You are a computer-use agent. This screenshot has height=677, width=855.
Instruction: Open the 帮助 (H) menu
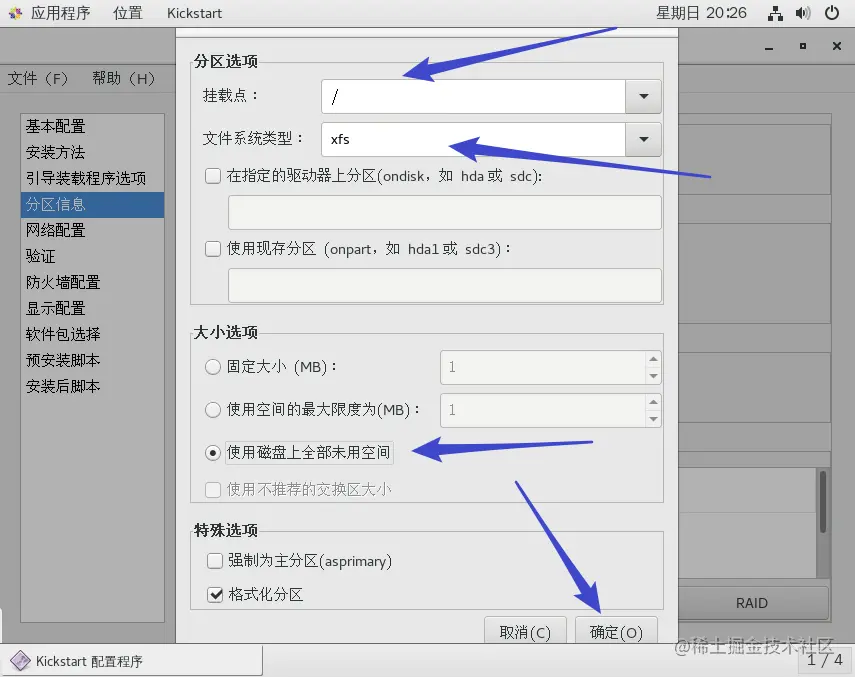(124, 78)
